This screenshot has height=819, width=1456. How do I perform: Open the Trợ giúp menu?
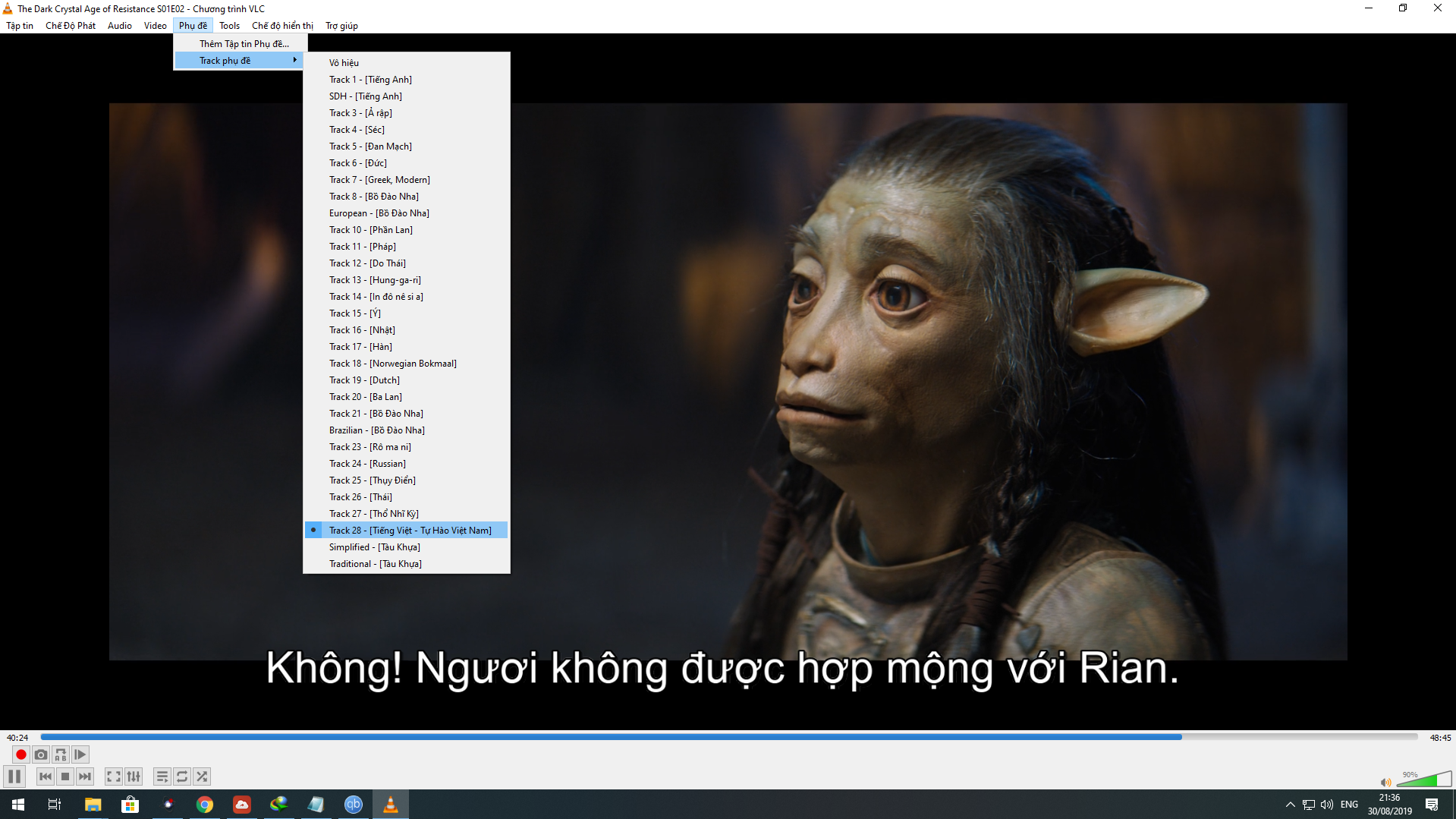(x=341, y=26)
